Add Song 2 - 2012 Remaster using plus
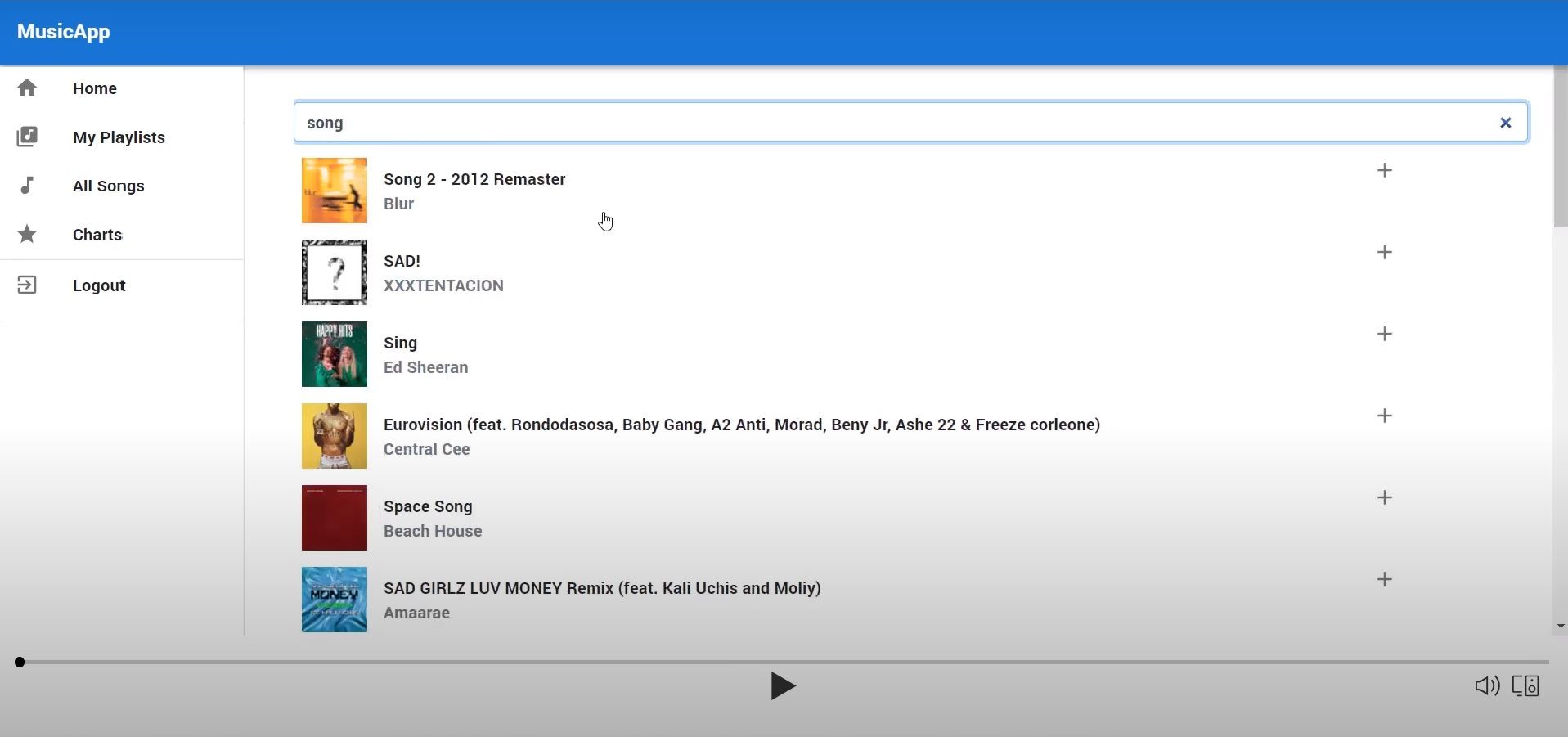This screenshot has height=737, width=1568. pyautogui.click(x=1384, y=170)
